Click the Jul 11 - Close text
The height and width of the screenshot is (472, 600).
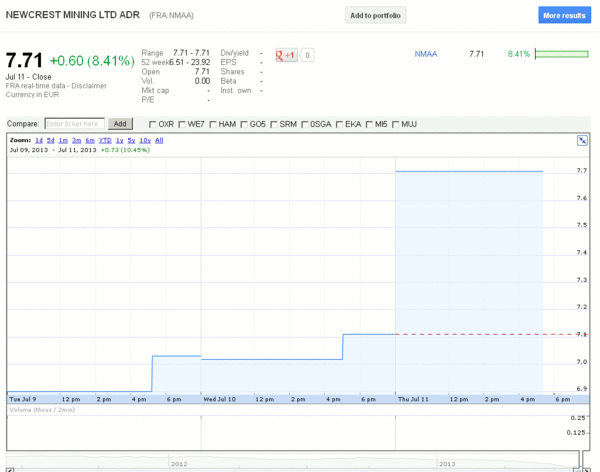pyautogui.click(x=28, y=77)
